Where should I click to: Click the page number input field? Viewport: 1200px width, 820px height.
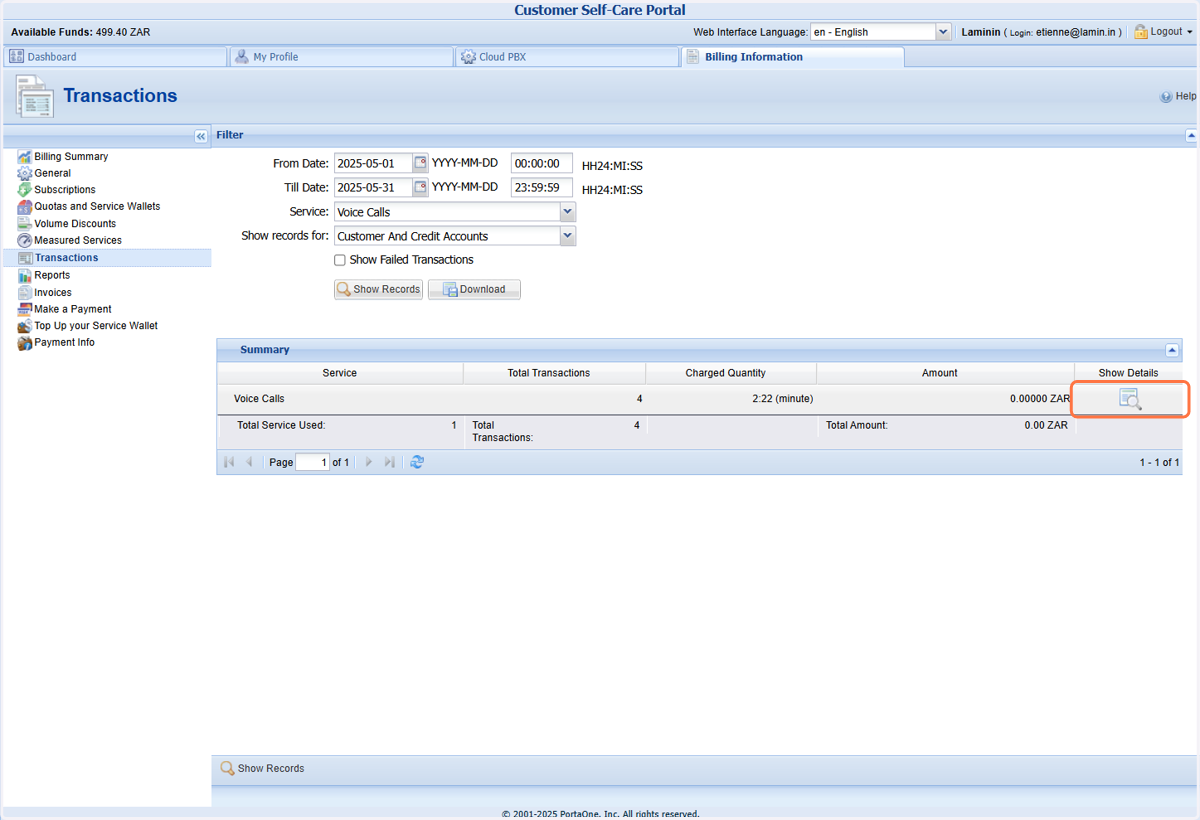[x=312, y=462]
